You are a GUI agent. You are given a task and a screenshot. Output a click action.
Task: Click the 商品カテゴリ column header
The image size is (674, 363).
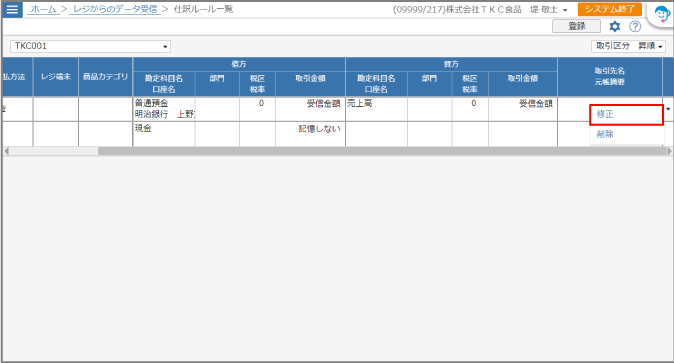pyautogui.click(x=105, y=77)
